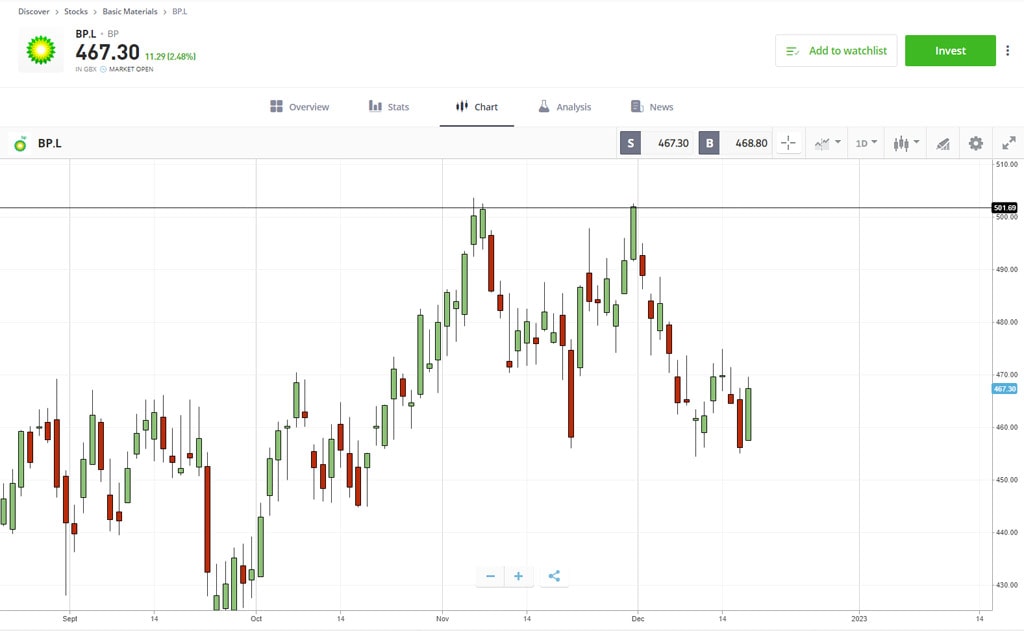
Task: Go to Basic Materials breadcrumb link
Action: tap(130, 11)
